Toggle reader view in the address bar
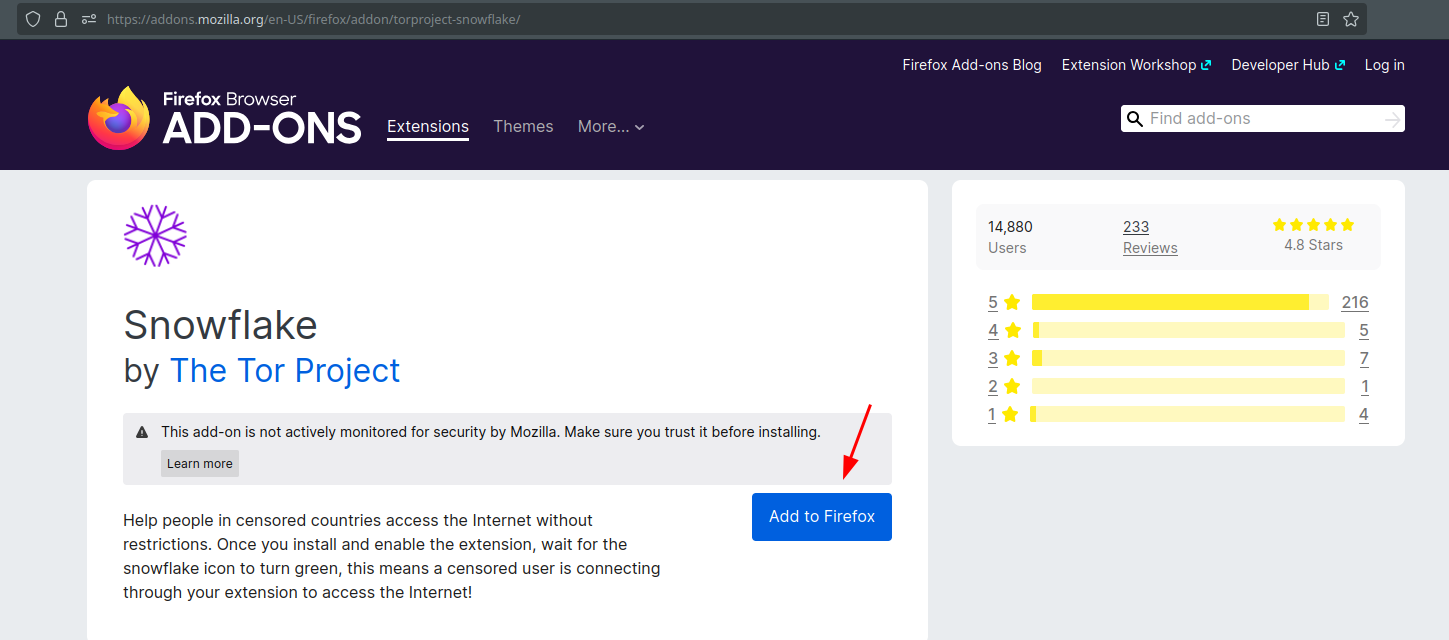 pyautogui.click(x=1323, y=19)
